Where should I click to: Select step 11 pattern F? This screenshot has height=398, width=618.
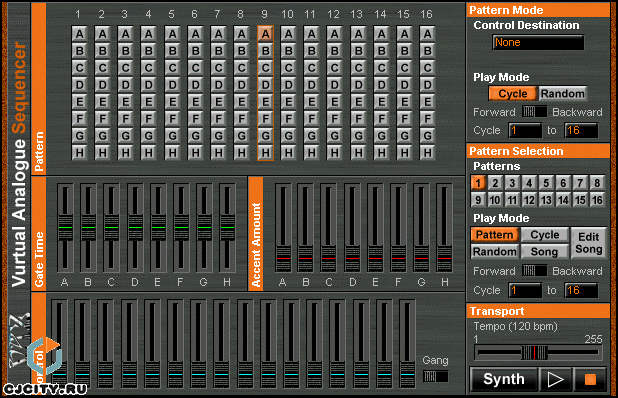311,119
